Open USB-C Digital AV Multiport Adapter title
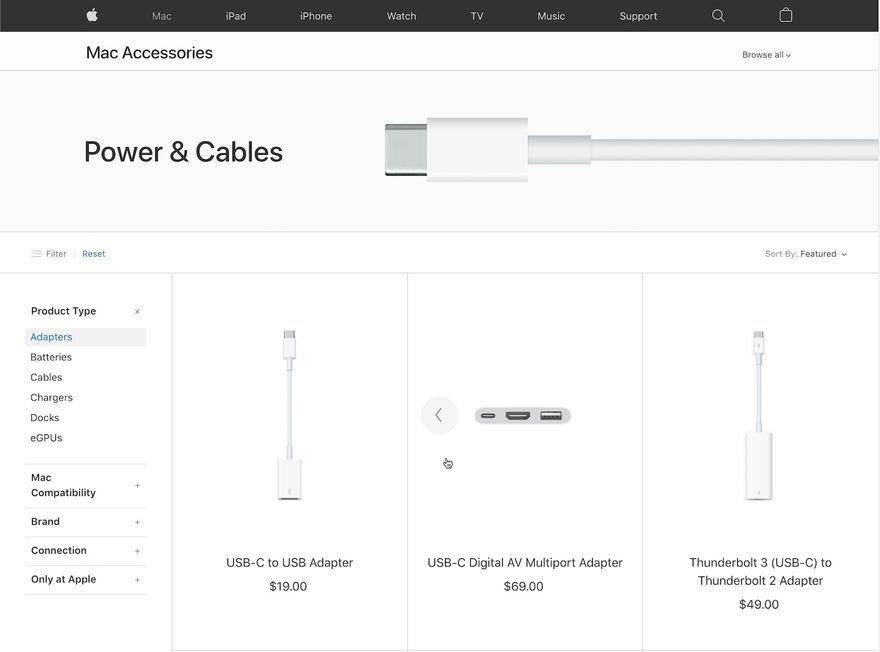Image resolution: width=880 pixels, height=652 pixels. coord(525,563)
